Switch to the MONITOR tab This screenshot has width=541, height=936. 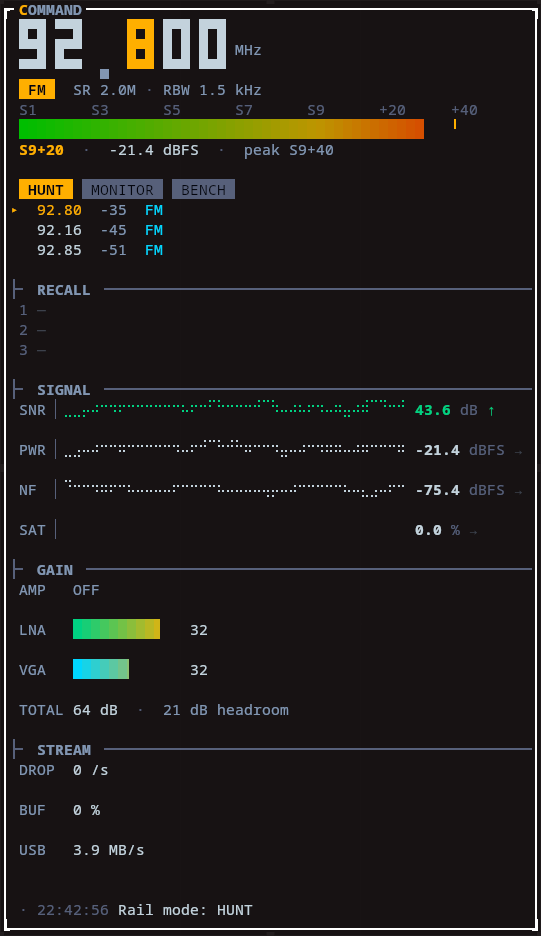tap(122, 190)
